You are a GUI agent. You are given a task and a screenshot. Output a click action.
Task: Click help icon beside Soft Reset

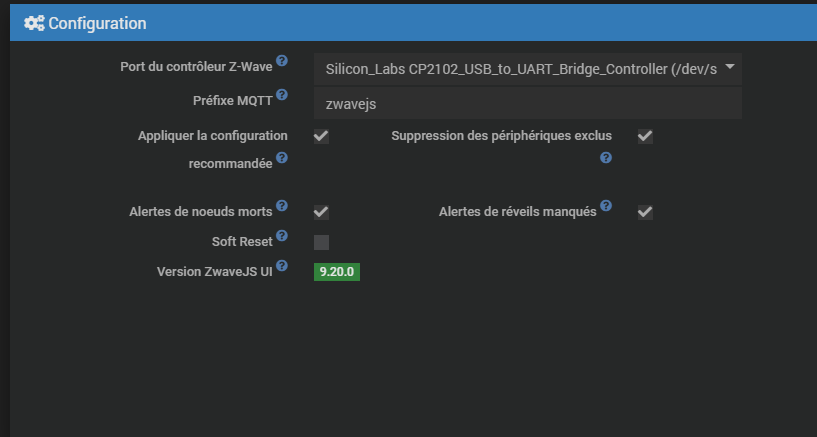coord(282,236)
